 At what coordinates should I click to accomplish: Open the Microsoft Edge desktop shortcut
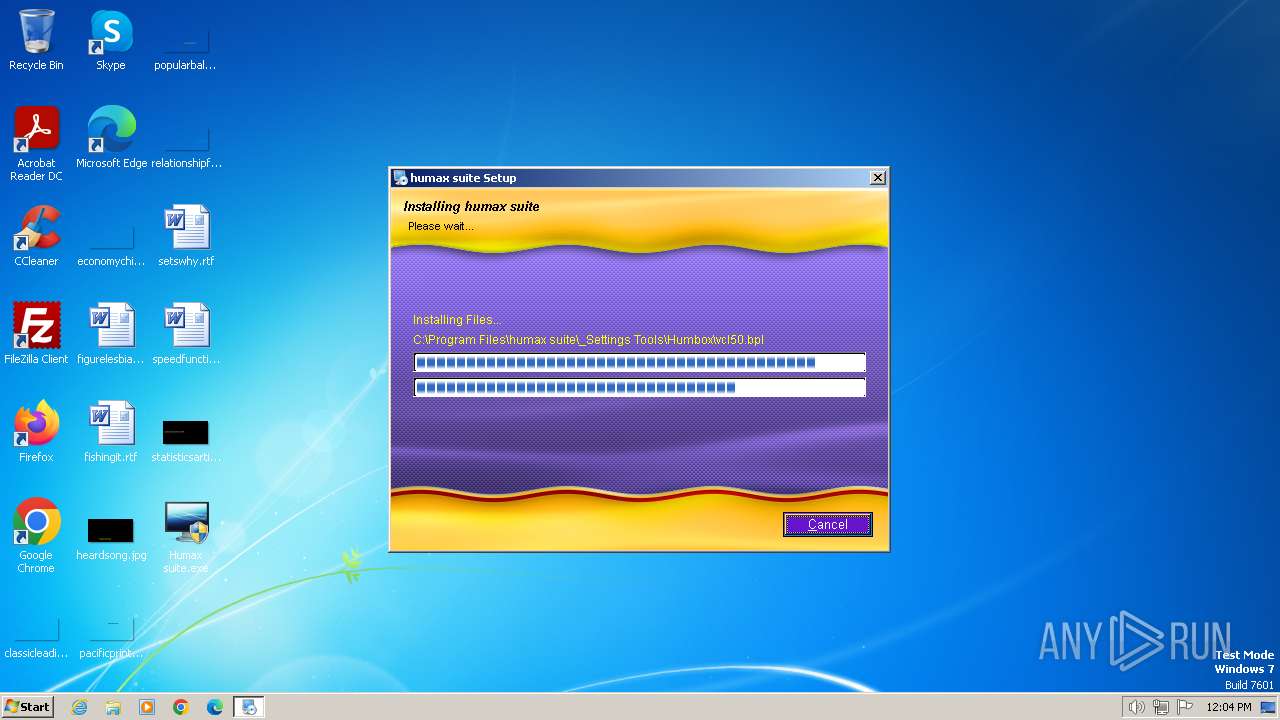tap(111, 138)
